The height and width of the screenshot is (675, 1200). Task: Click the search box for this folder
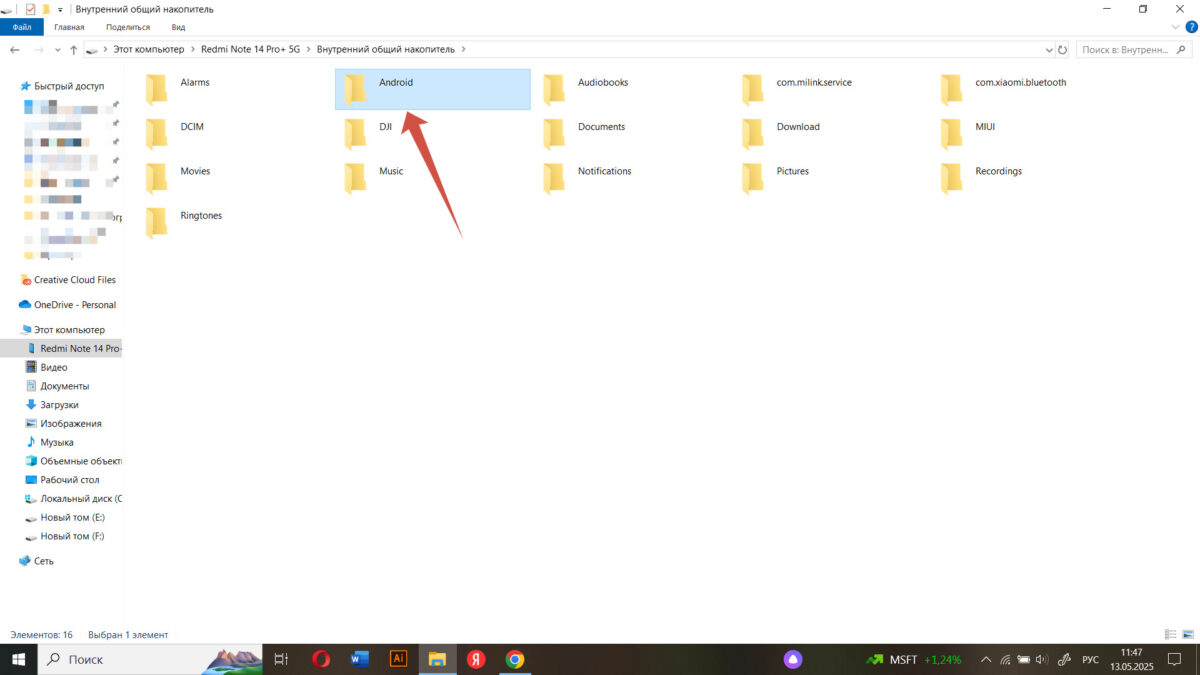(1135, 49)
